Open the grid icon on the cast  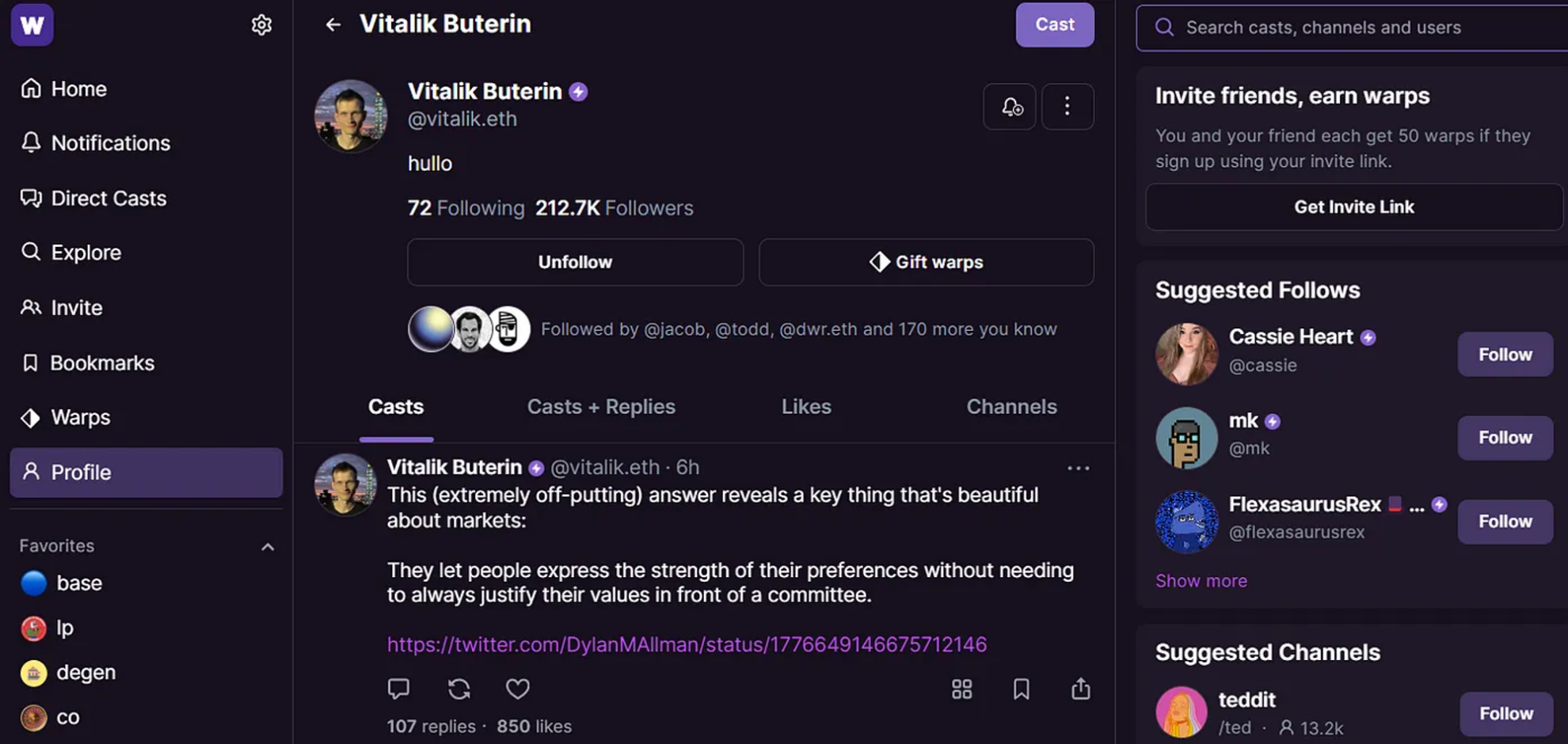(961, 689)
